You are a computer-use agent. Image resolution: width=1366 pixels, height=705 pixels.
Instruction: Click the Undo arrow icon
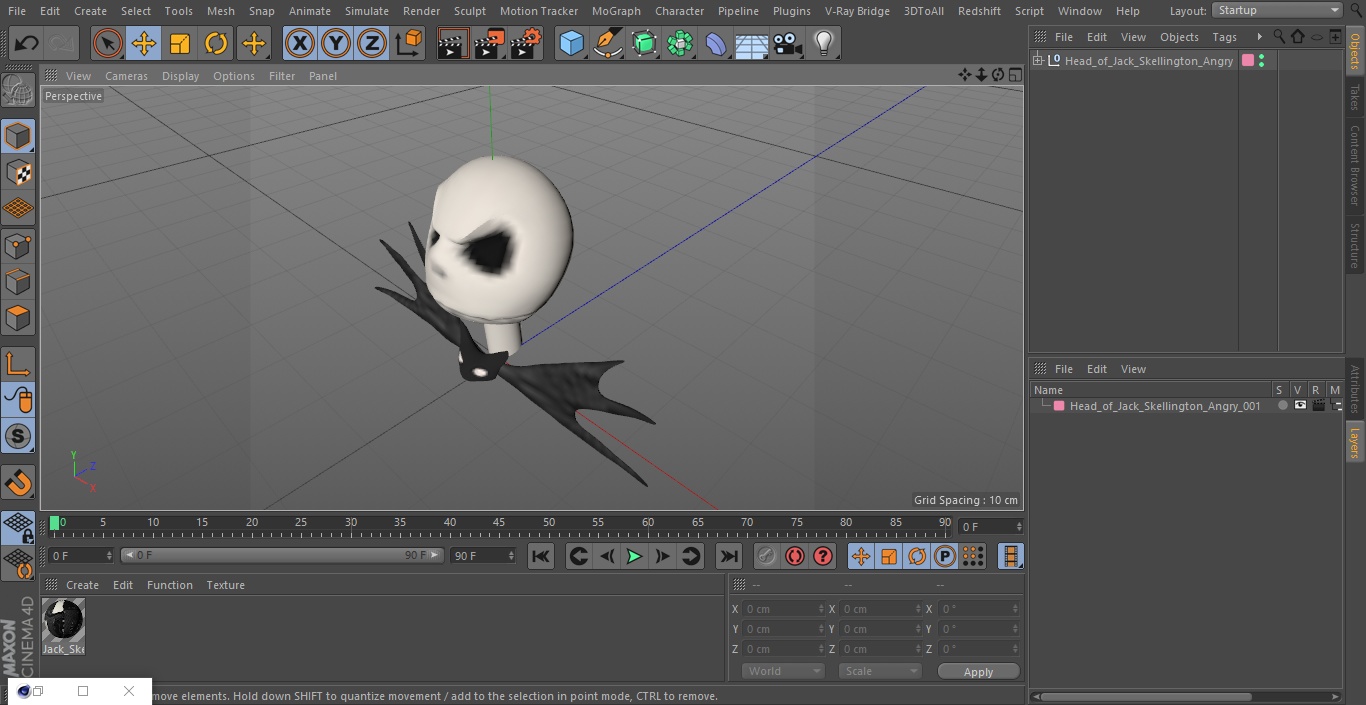27,44
